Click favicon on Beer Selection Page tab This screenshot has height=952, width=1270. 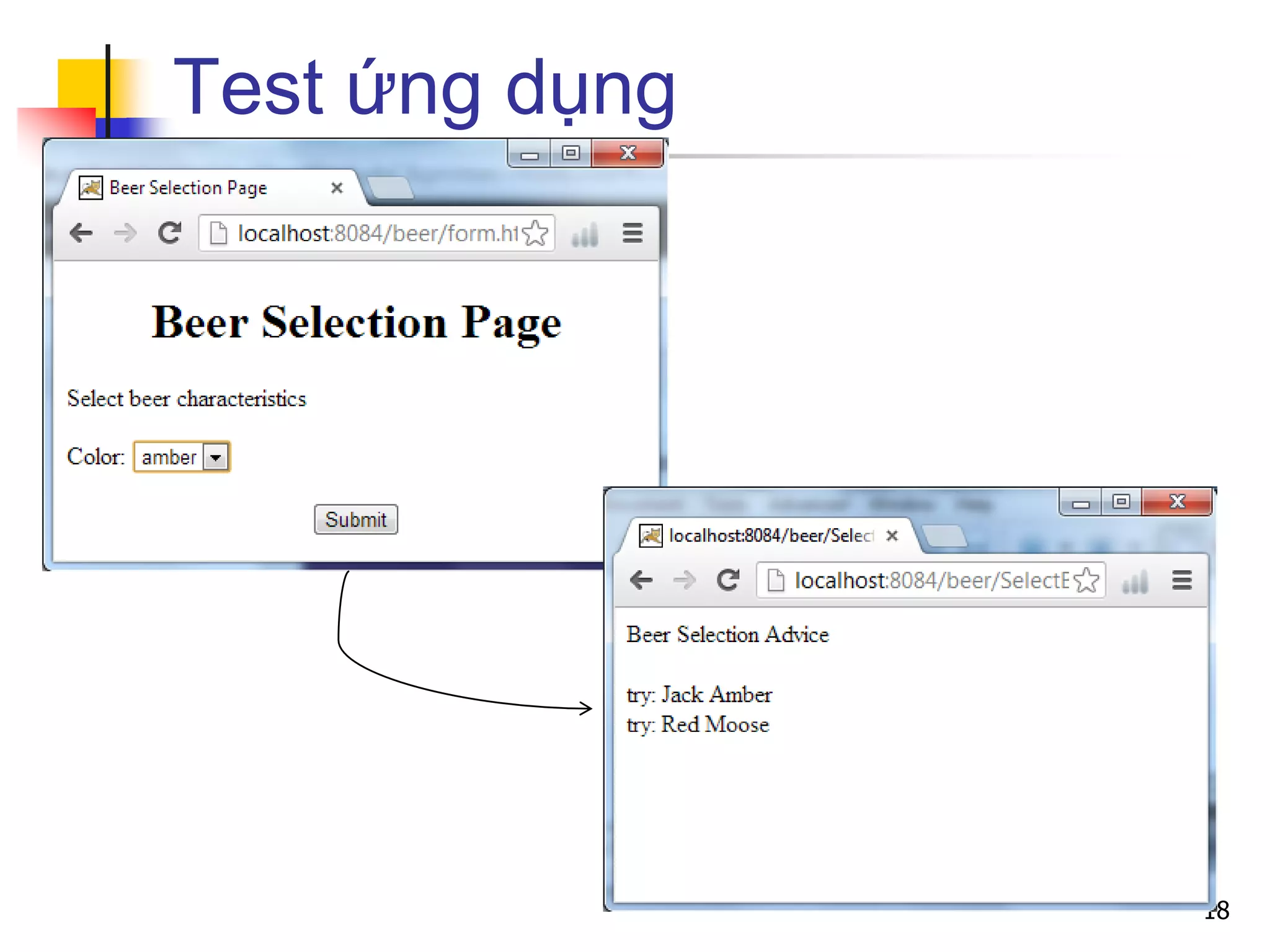91,188
